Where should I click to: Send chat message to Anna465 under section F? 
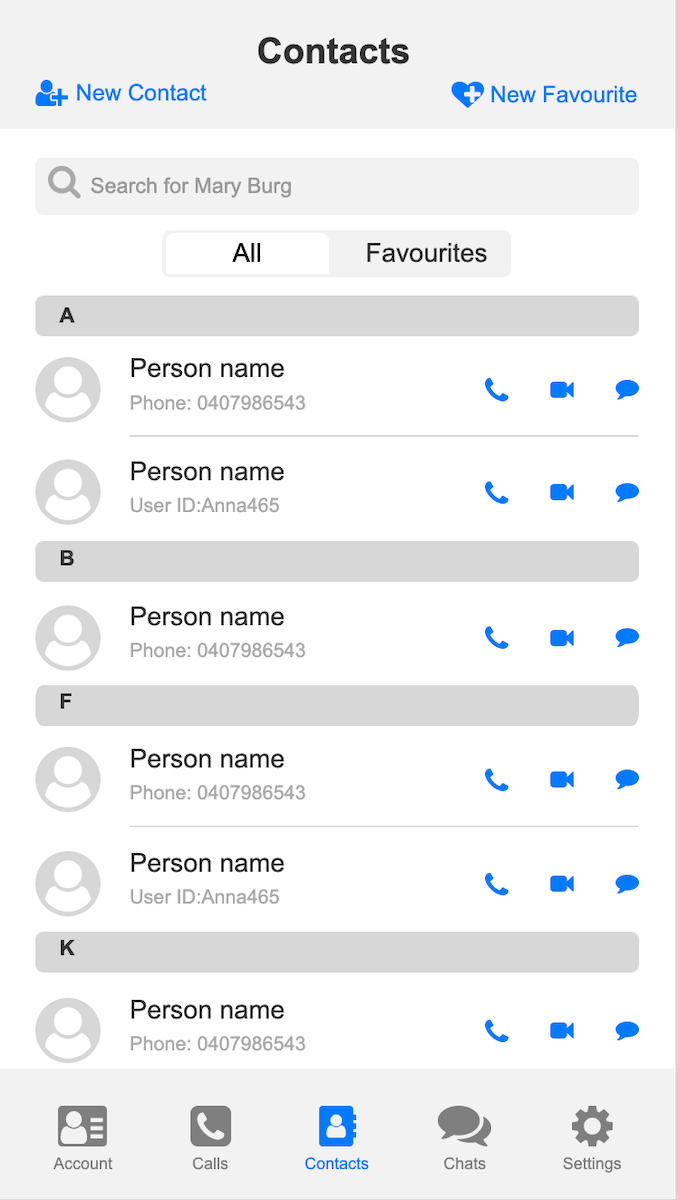pyautogui.click(x=627, y=883)
